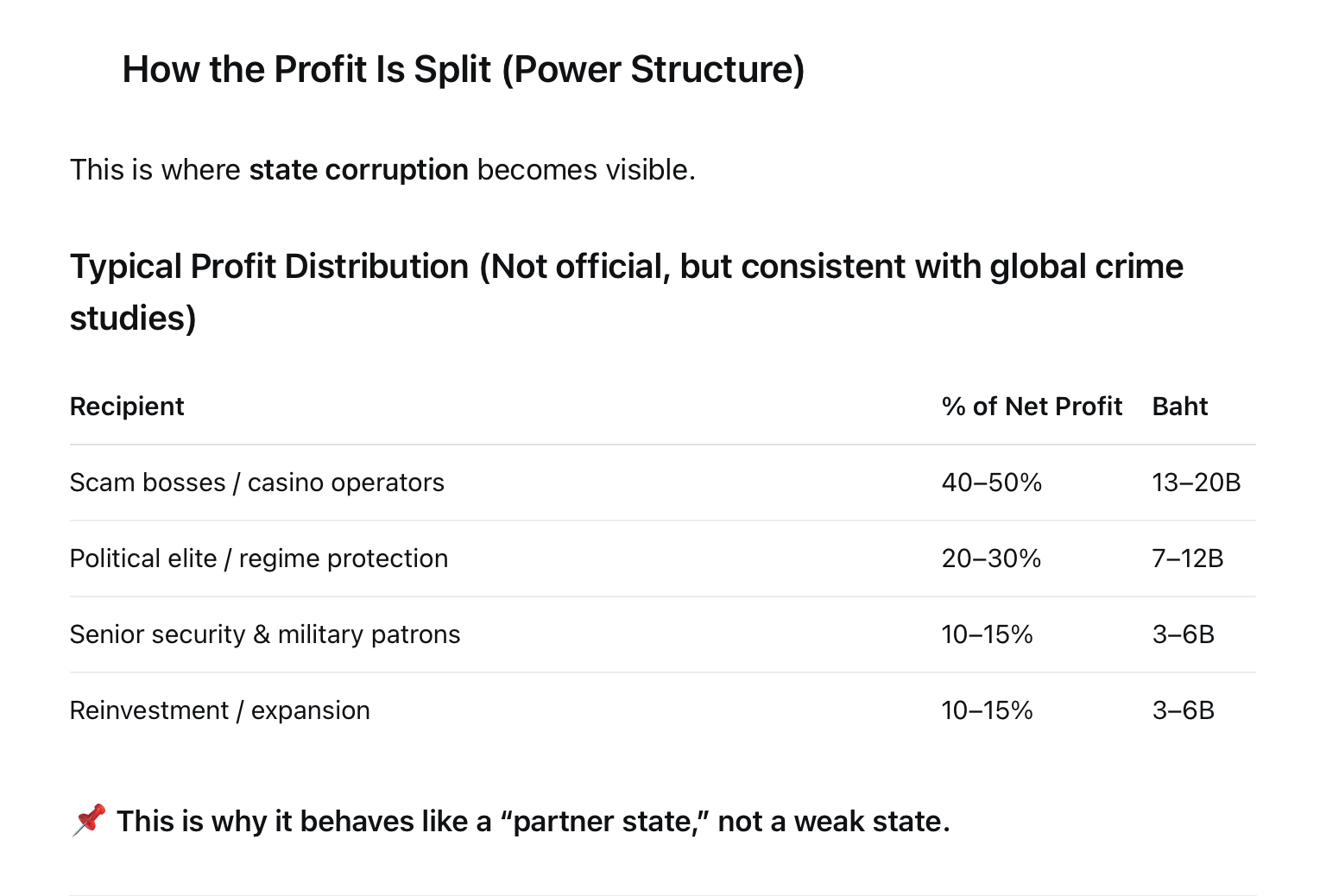Select the 13–20B Baht cell
The width and height of the screenshot is (1326, 896).
coord(1196,483)
